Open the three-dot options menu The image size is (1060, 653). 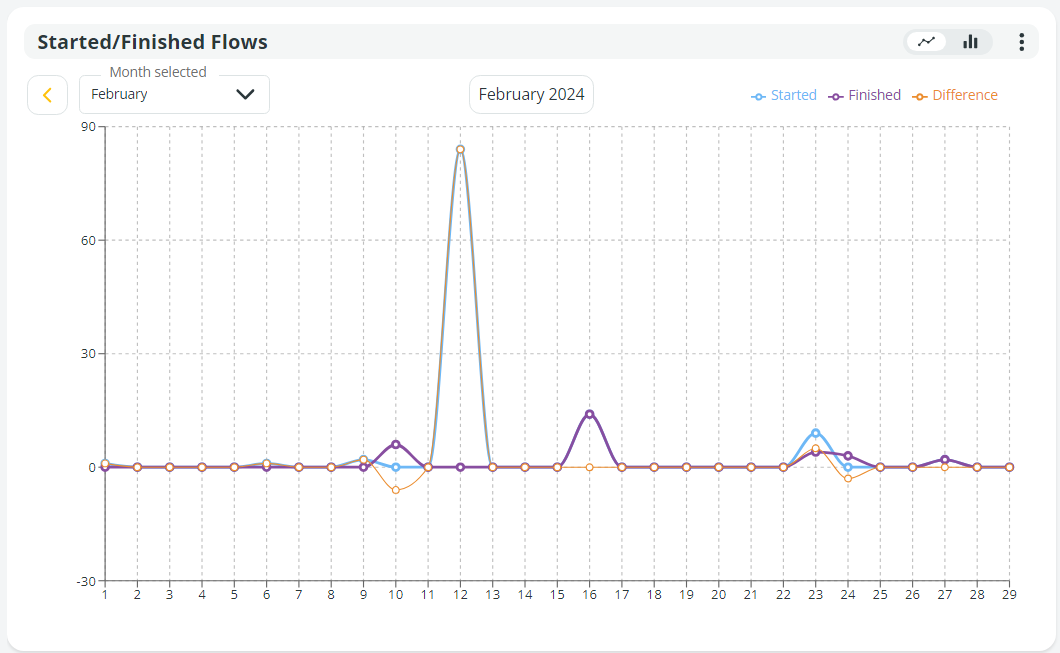1021,42
